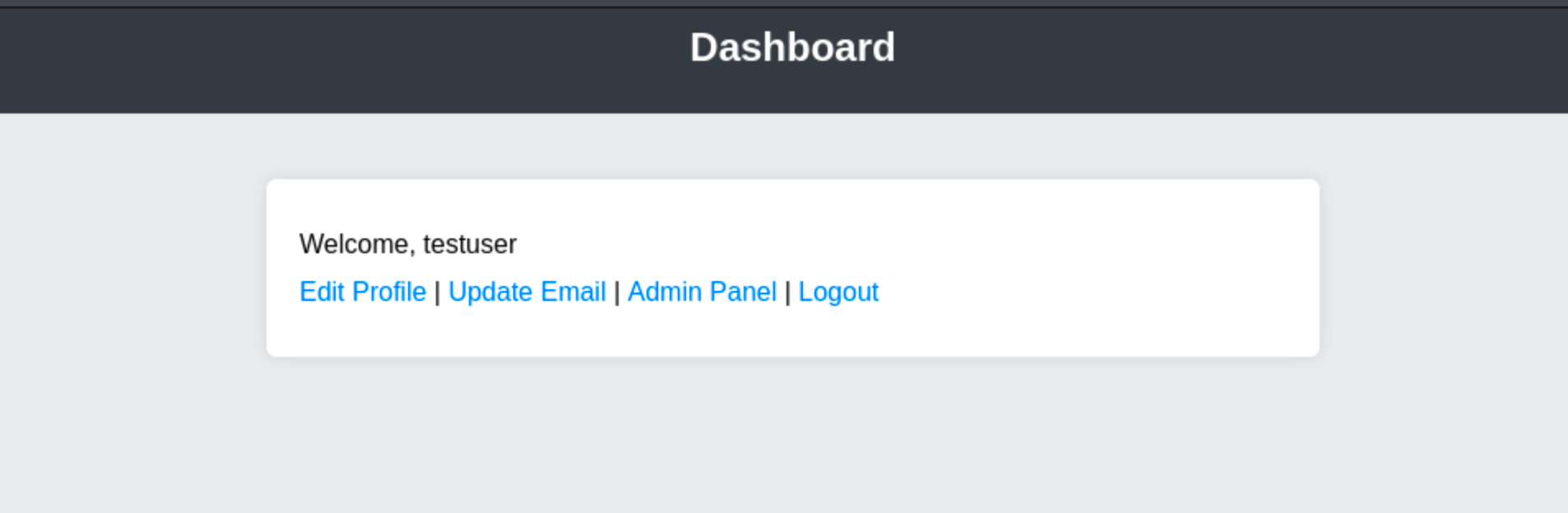The width and height of the screenshot is (1568, 513).
Task: Click the gray page background below the welcome card
Action: point(792,436)
